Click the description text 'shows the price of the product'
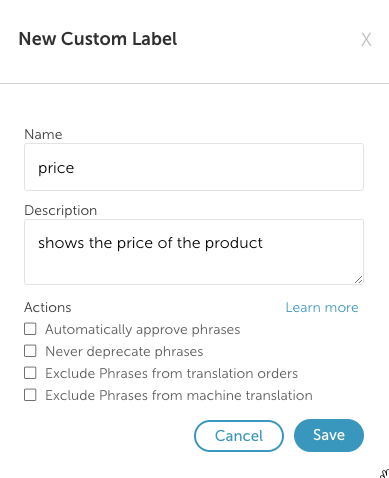This screenshot has width=389, height=478. (x=150, y=243)
